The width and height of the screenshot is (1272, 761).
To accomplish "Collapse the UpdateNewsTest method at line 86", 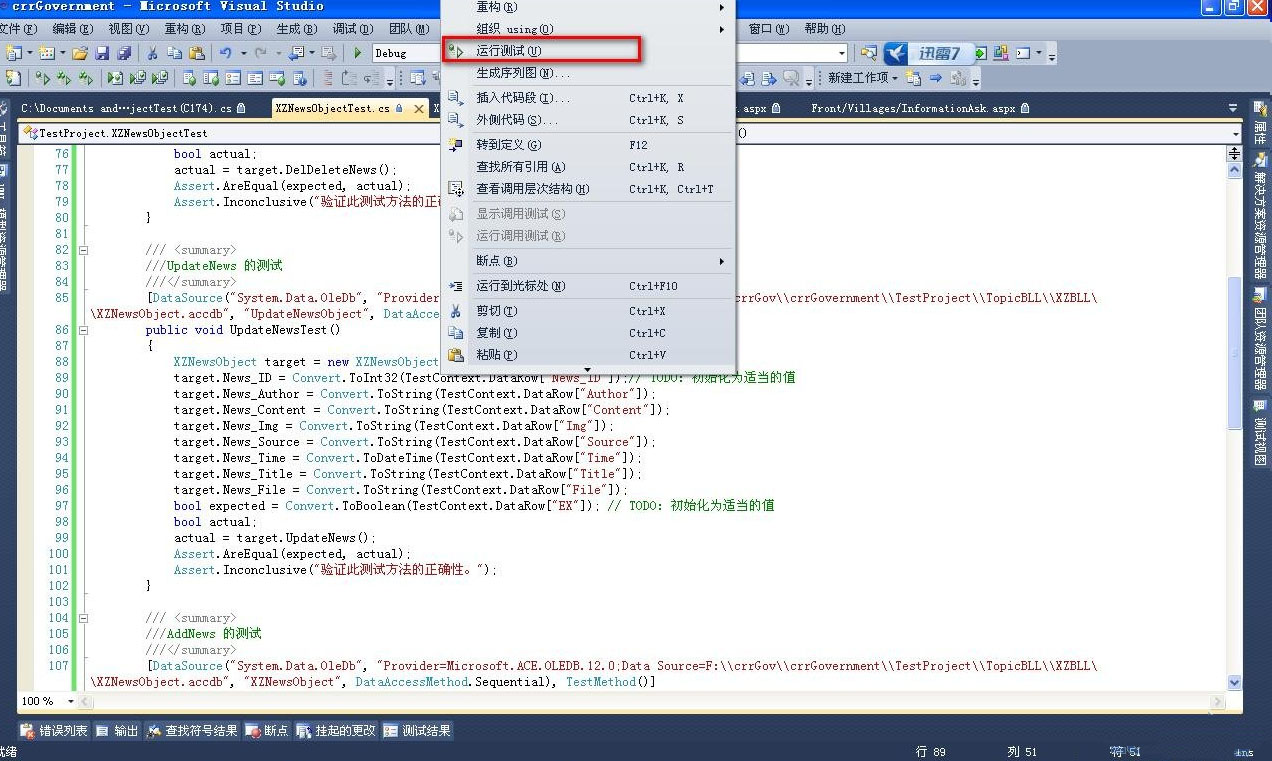I will [x=84, y=330].
